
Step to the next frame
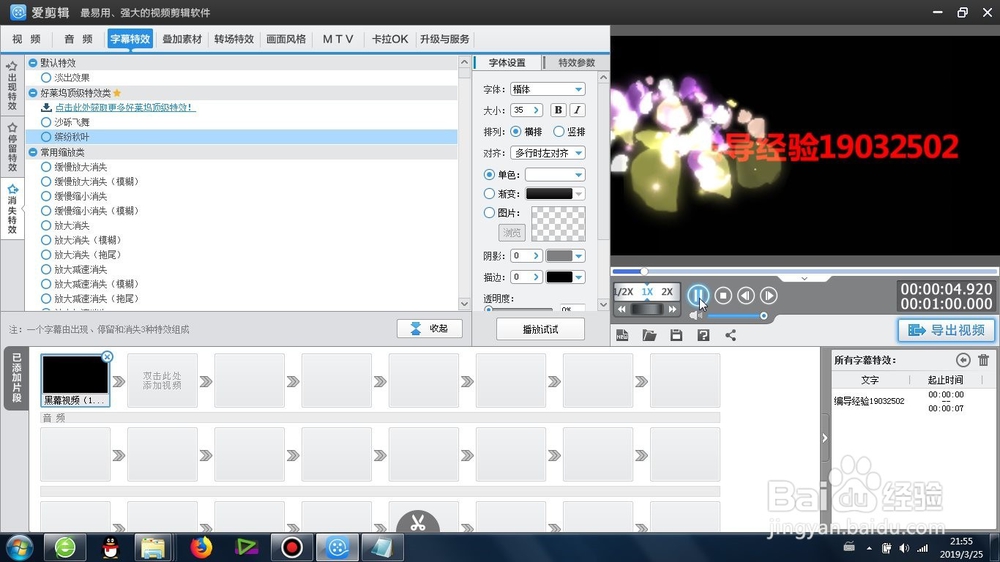(x=768, y=295)
